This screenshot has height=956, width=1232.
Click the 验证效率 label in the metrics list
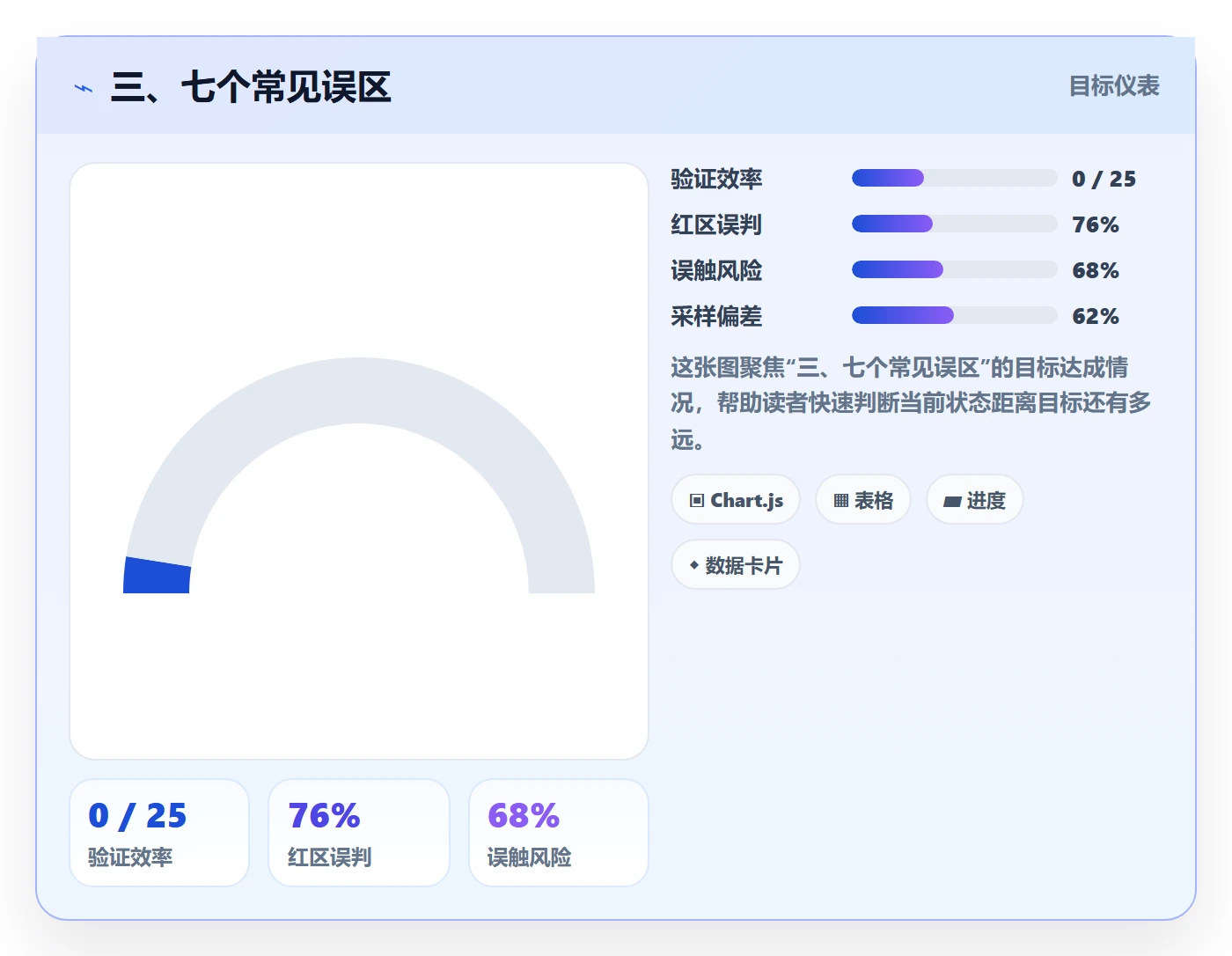pyautogui.click(x=716, y=179)
